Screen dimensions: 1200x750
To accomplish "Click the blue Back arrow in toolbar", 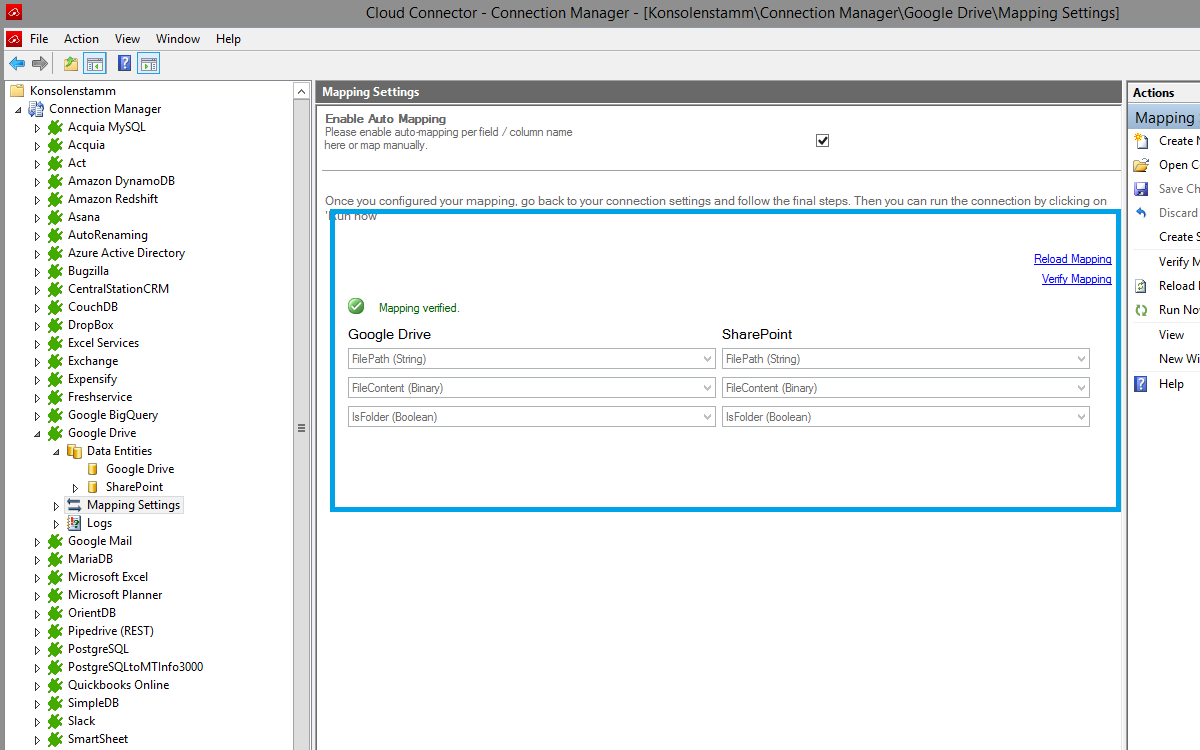I will [x=17, y=64].
